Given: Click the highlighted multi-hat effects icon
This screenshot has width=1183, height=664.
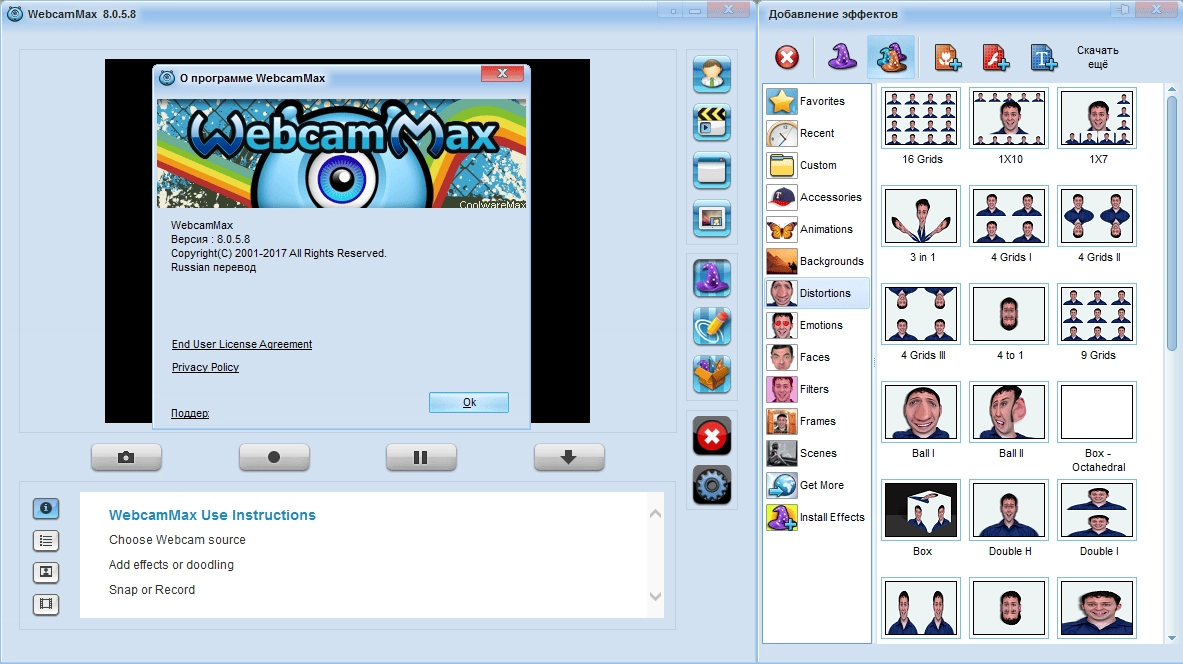Looking at the screenshot, I should (891, 57).
